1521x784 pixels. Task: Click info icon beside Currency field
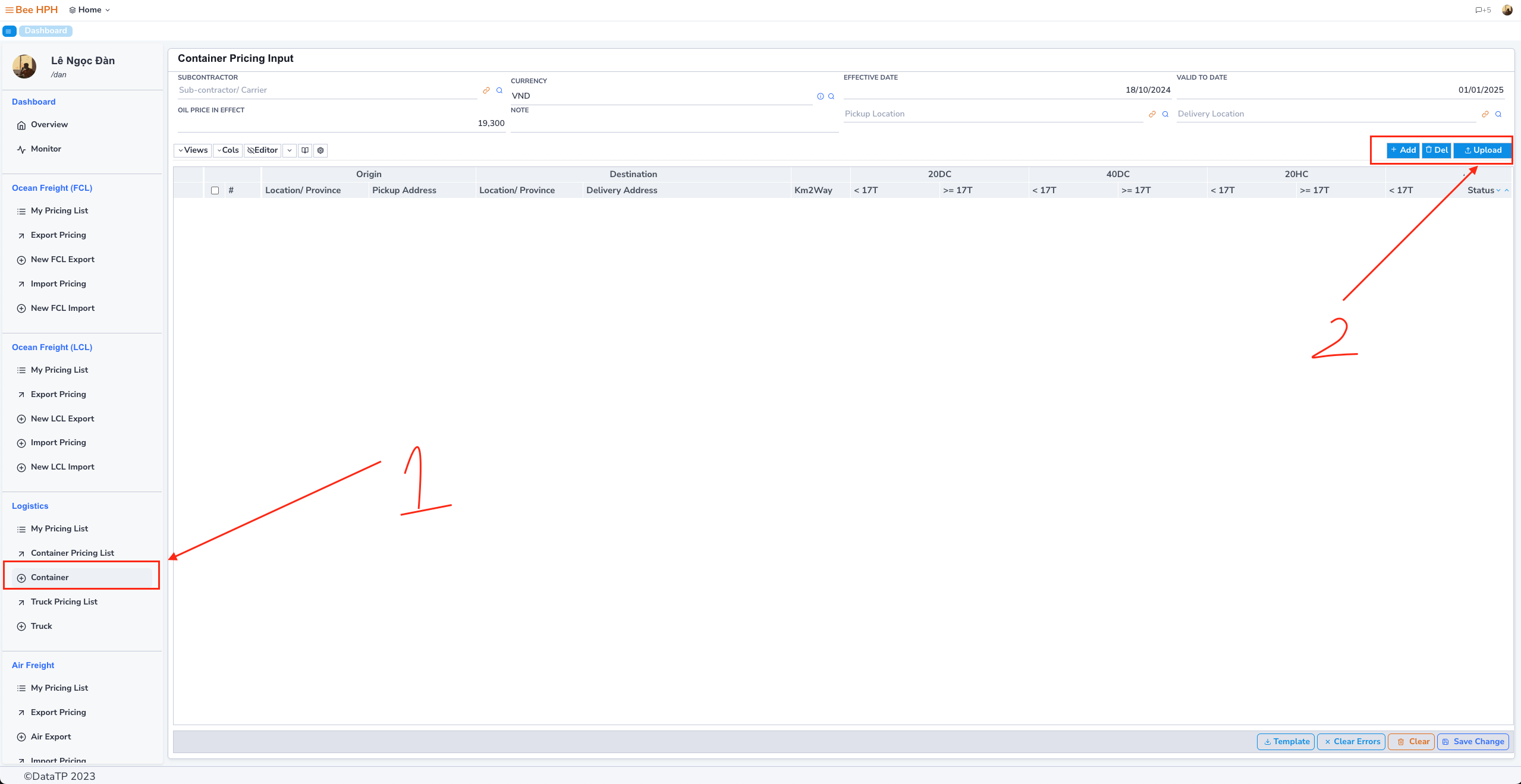(x=821, y=96)
